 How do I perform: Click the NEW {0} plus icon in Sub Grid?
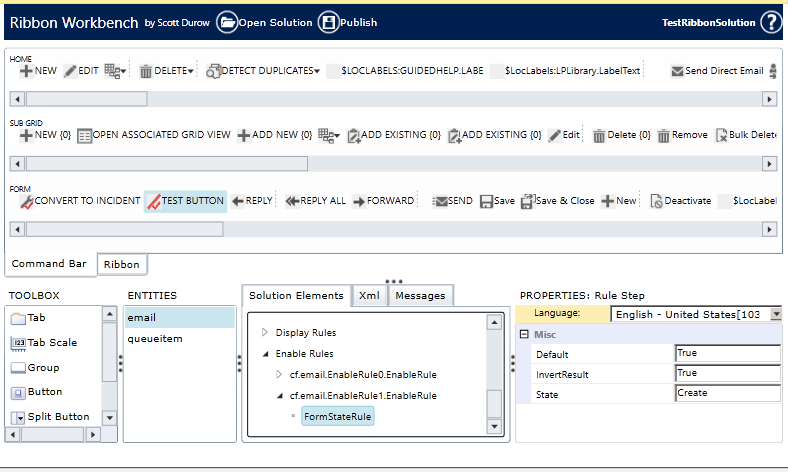[26, 135]
